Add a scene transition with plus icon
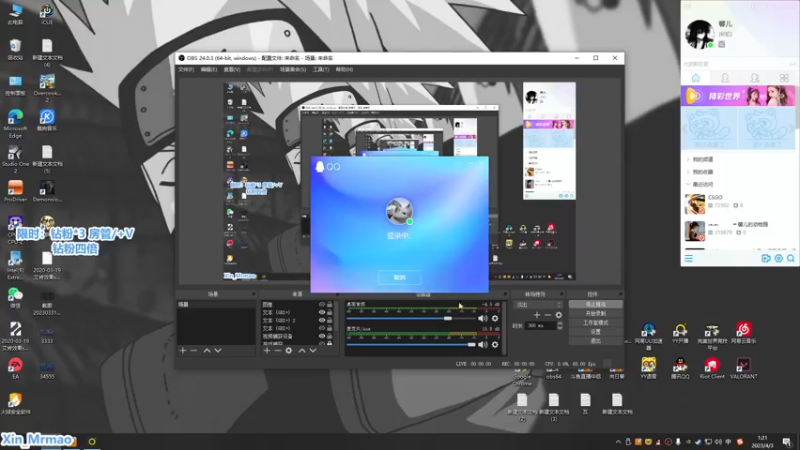The image size is (800, 450). 537,315
